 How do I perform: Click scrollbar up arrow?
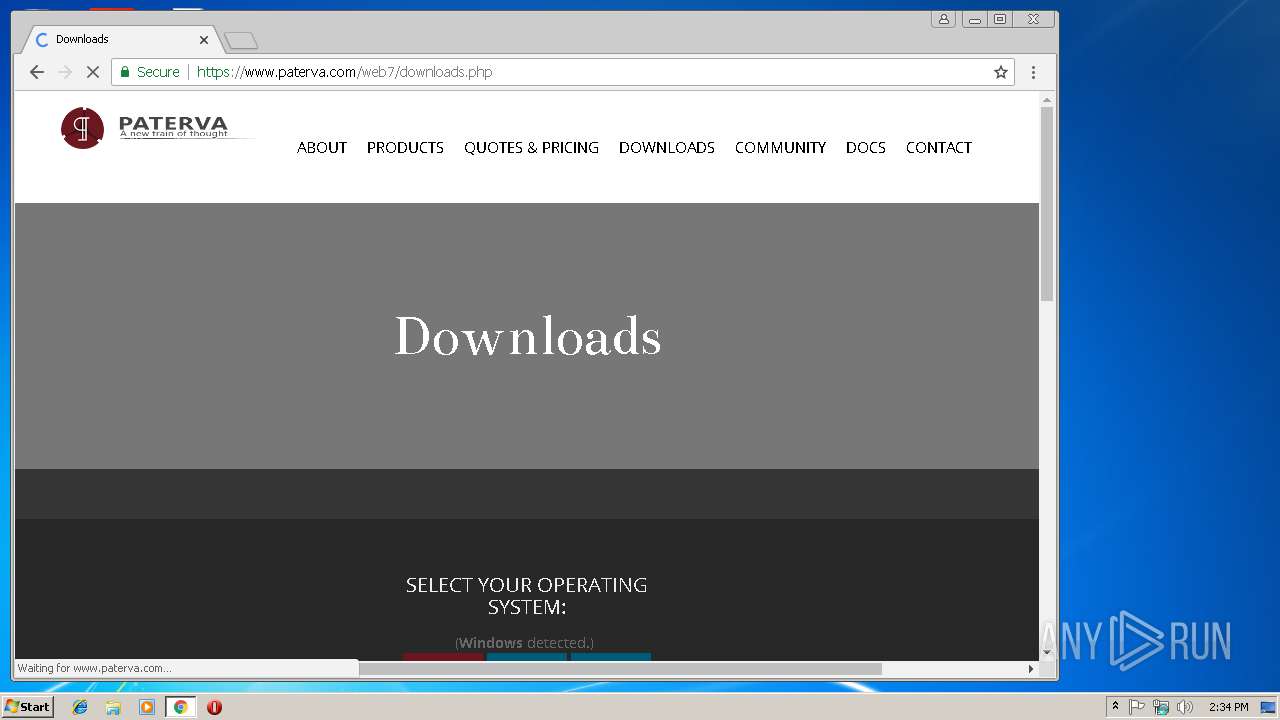click(x=1047, y=100)
